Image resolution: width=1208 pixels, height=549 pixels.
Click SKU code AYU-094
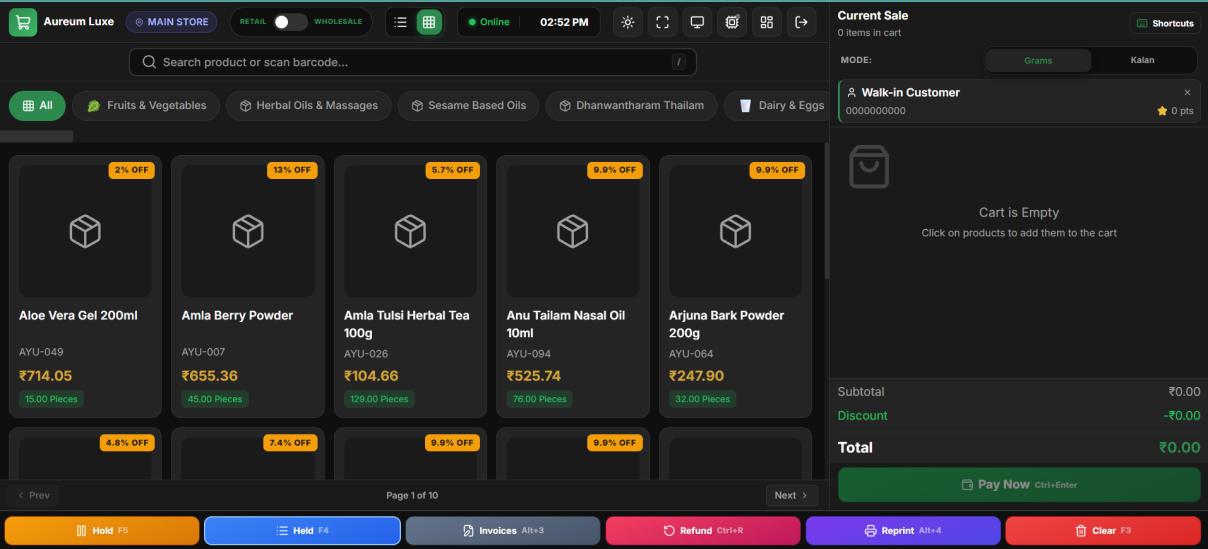click(x=529, y=354)
